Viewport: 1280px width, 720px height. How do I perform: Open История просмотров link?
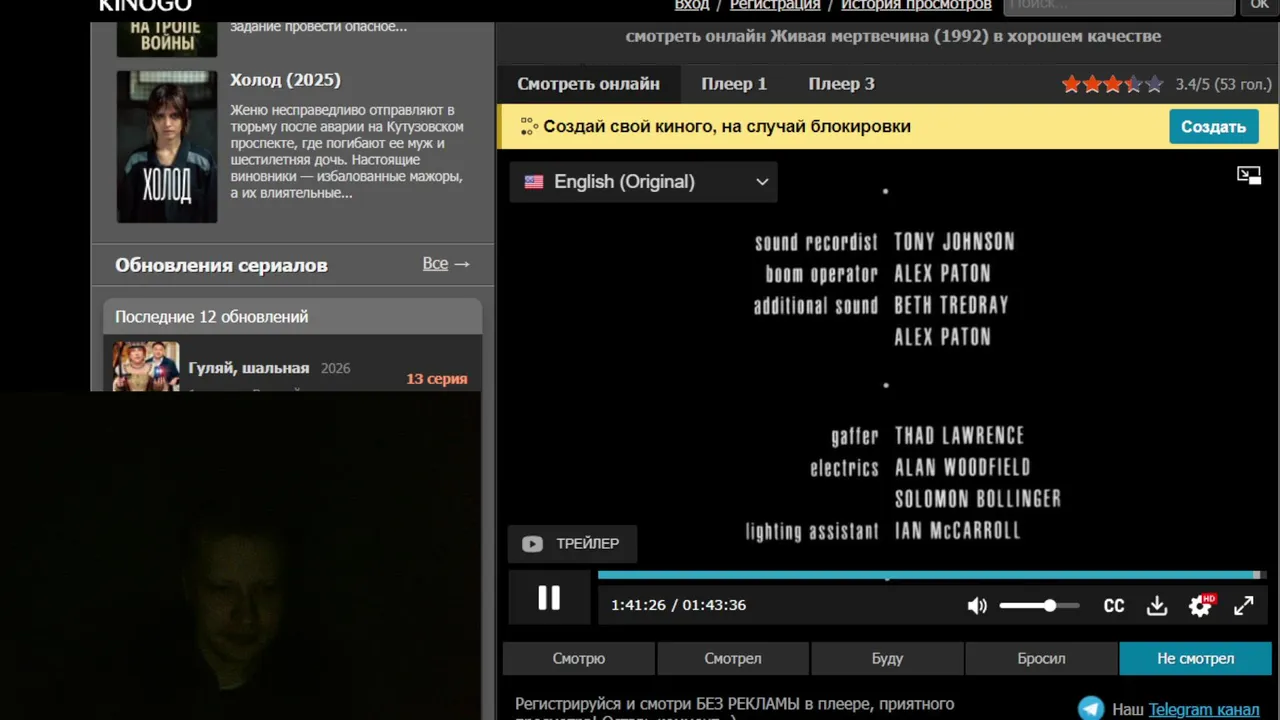click(916, 5)
